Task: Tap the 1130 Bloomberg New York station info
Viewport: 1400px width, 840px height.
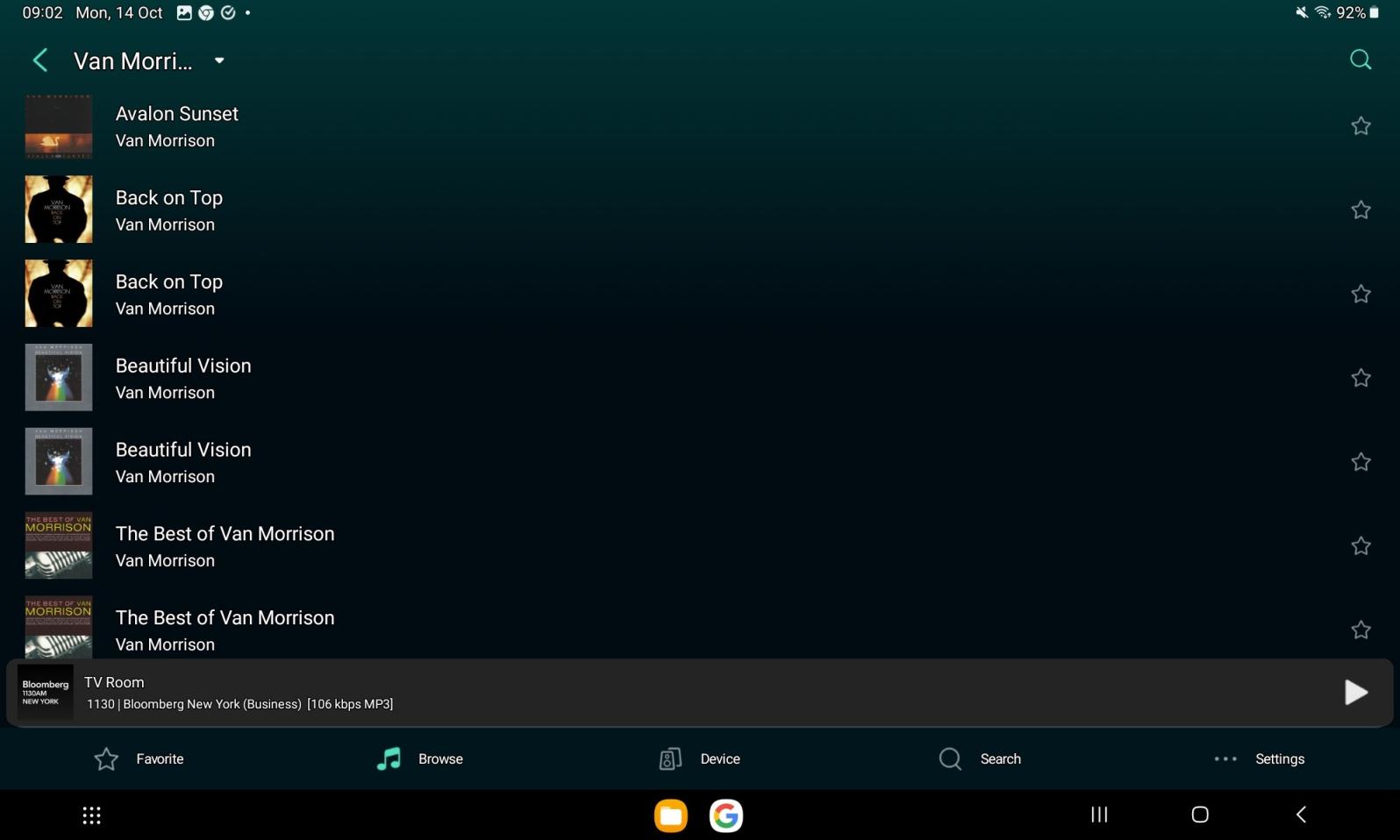Action: pos(239,704)
